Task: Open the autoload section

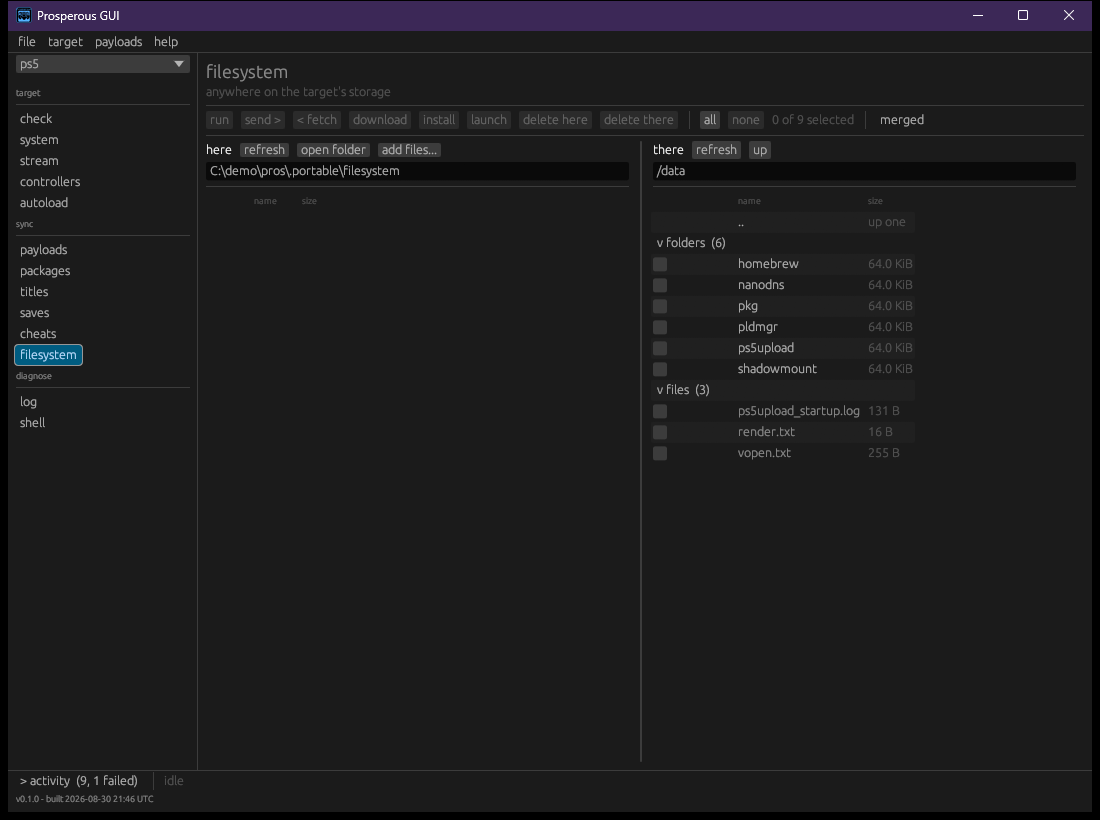Action: [43, 203]
